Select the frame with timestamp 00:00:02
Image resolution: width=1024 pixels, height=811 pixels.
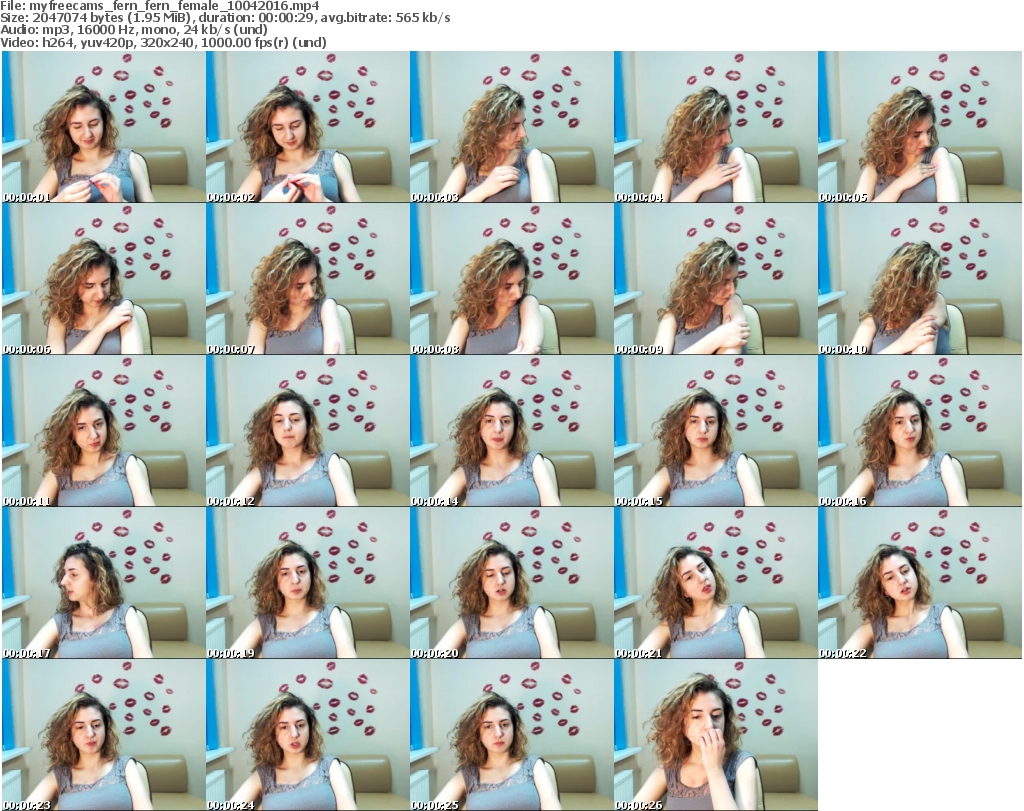tap(307, 127)
